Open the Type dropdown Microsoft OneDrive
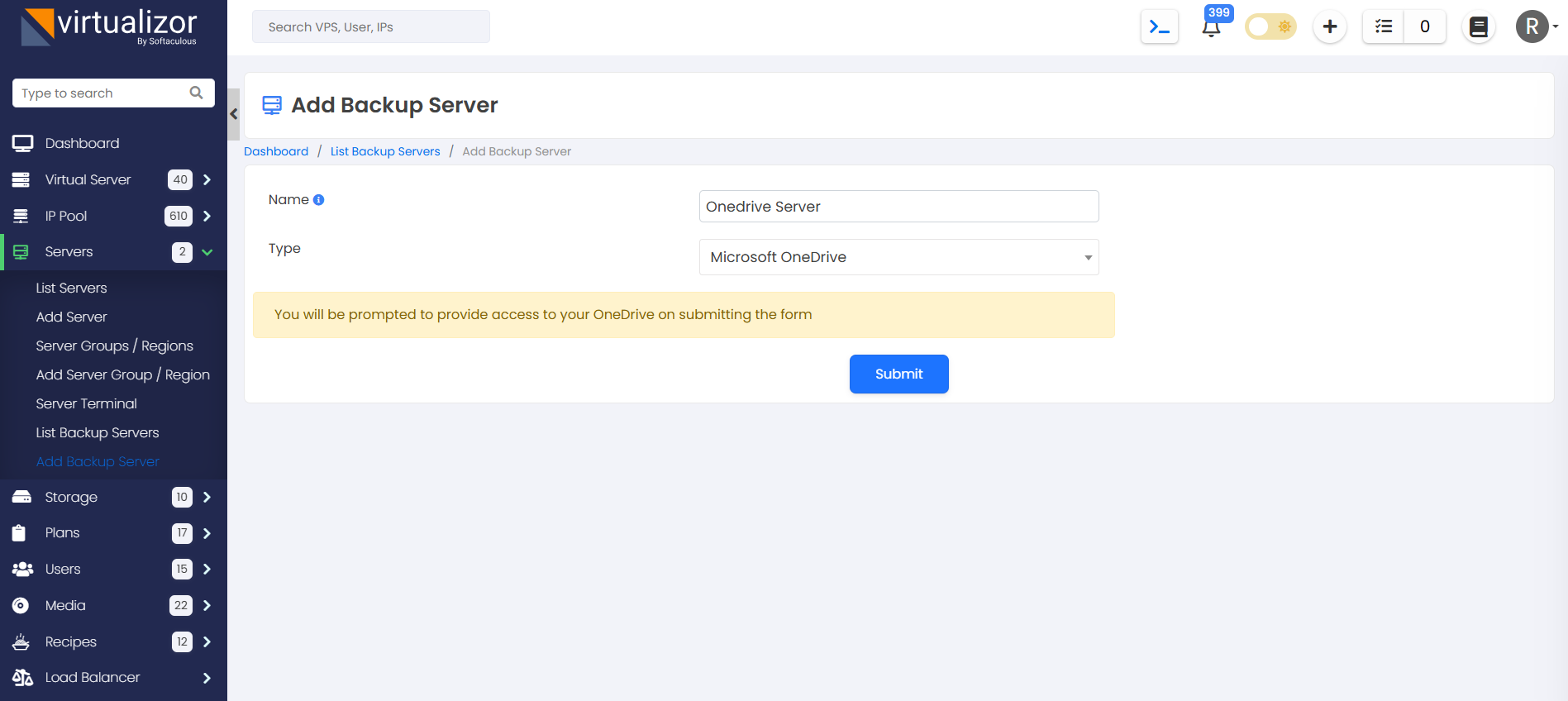1568x701 pixels. [x=898, y=257]
